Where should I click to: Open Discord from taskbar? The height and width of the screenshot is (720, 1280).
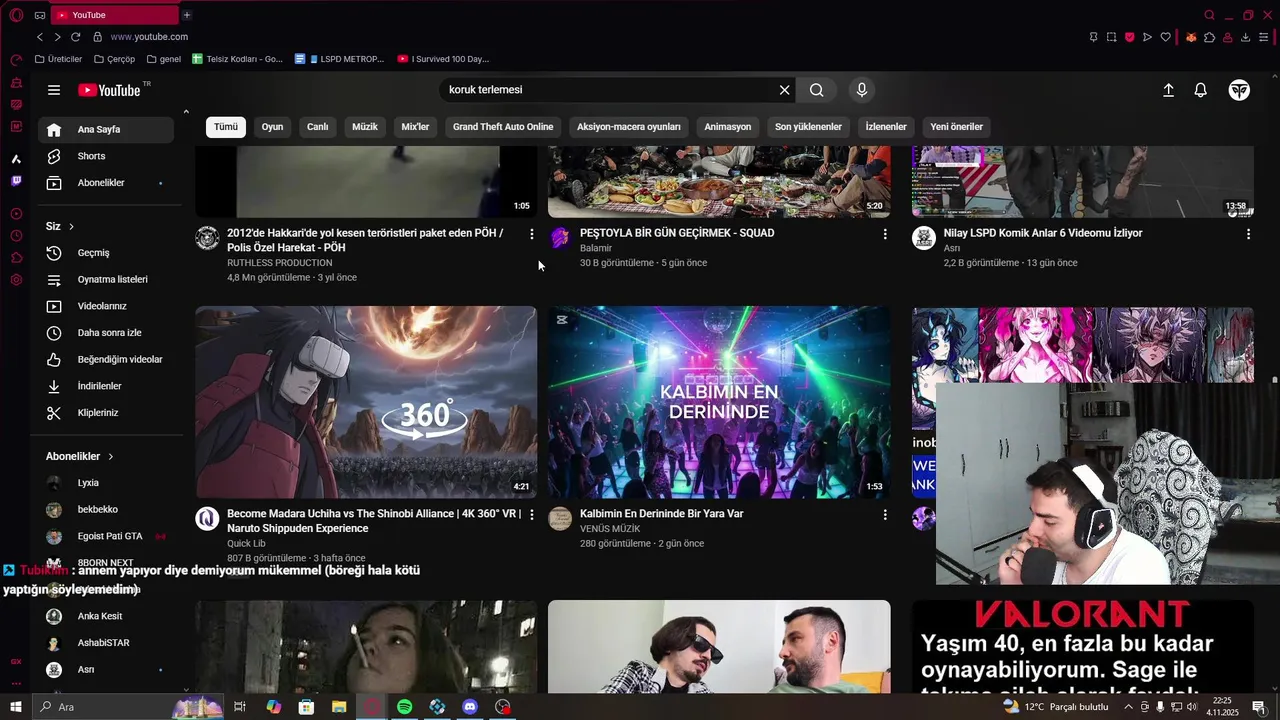[470, 707]
